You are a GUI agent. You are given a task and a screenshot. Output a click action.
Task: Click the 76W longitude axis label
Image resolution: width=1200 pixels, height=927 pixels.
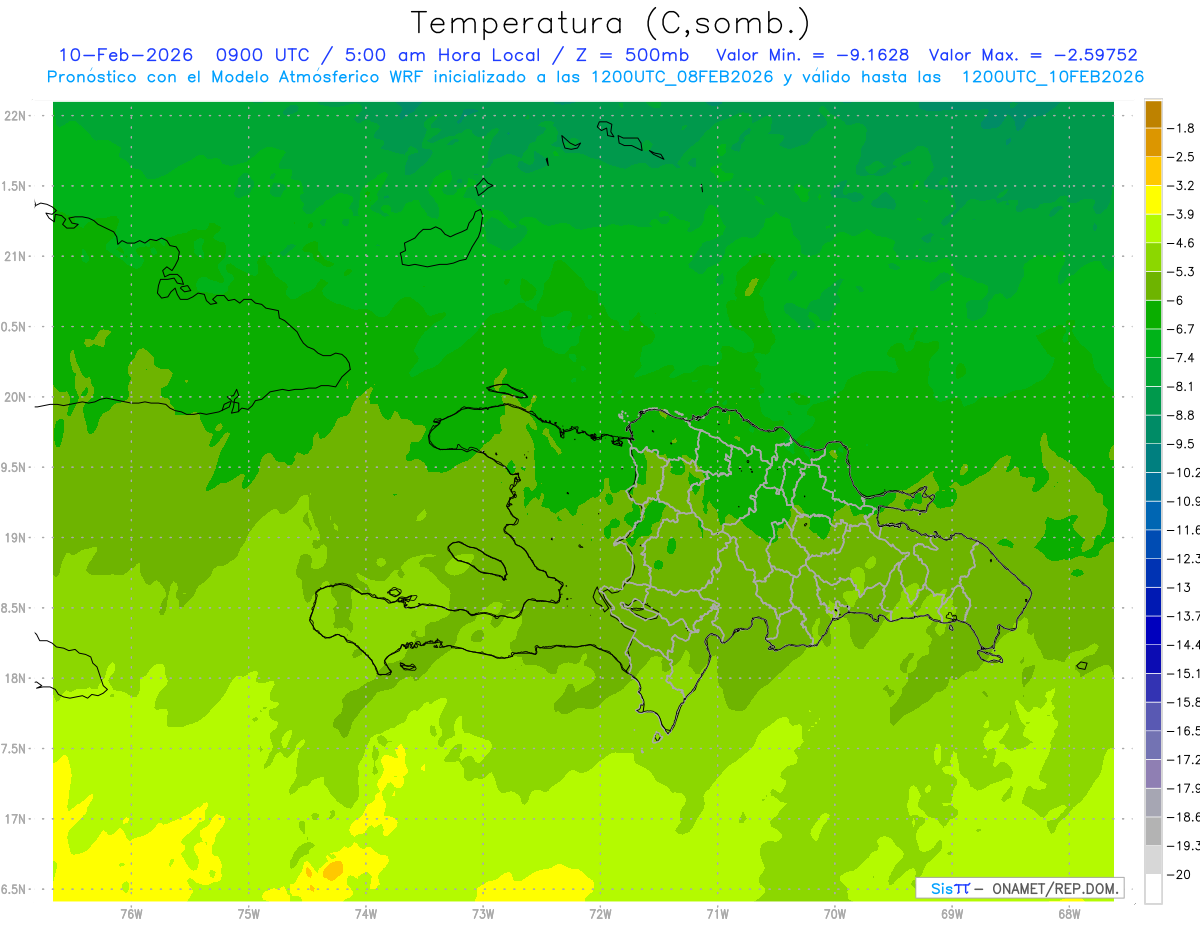(x=131, y=914)
